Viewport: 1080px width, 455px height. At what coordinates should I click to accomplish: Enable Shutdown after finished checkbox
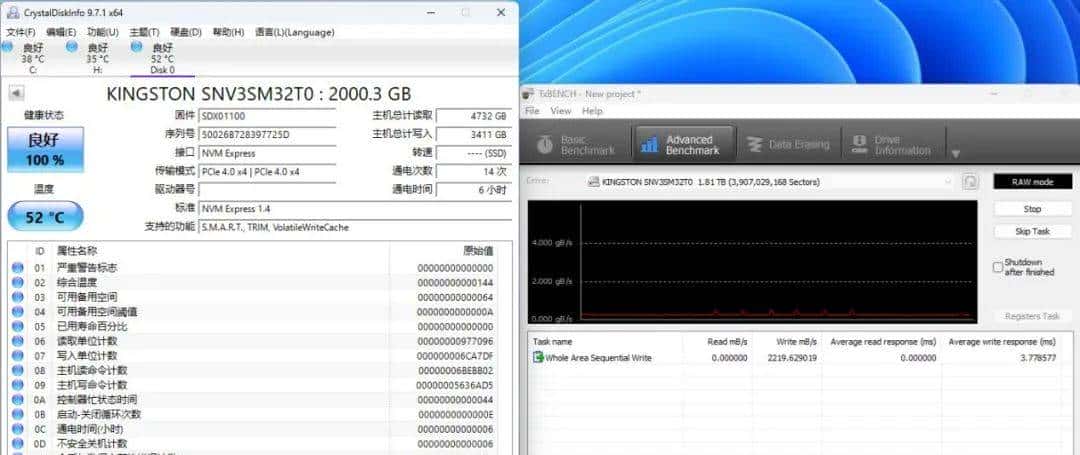tap(997, 267)
